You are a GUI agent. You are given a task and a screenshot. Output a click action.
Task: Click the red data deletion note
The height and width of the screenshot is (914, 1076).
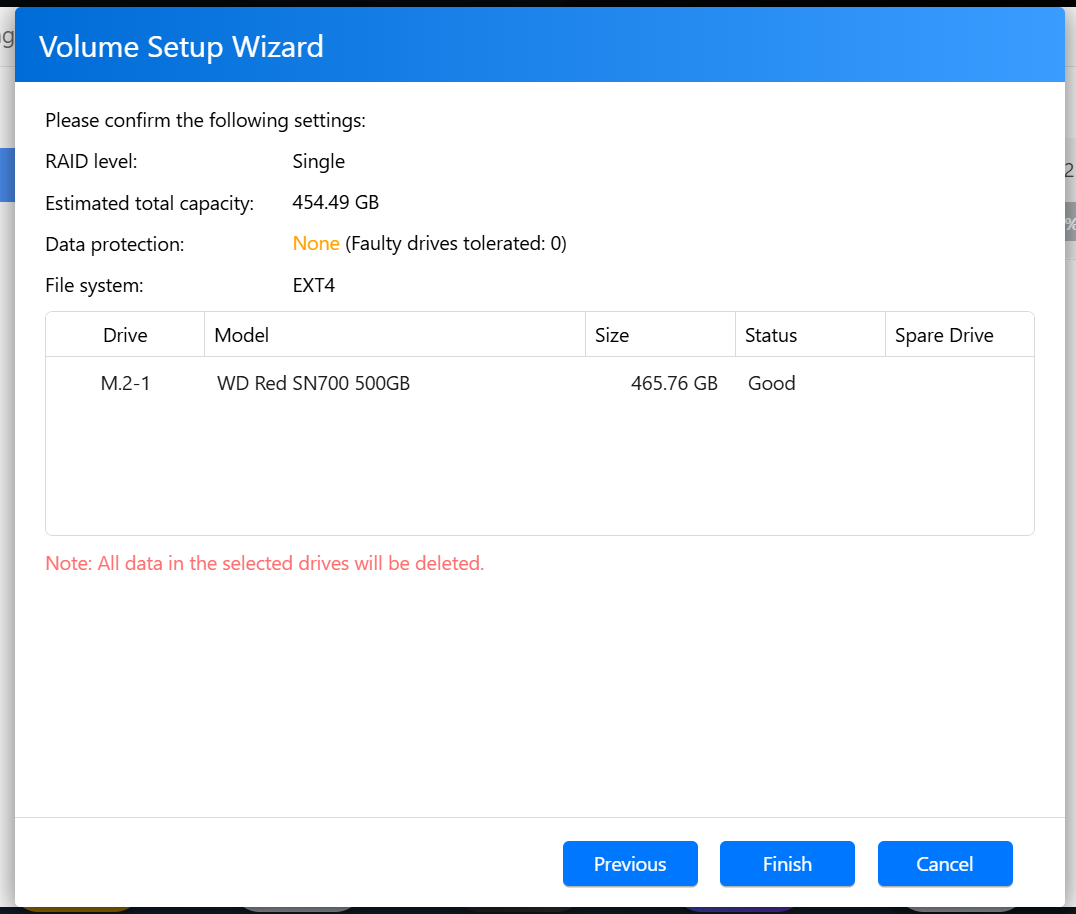tap(265, 563)
